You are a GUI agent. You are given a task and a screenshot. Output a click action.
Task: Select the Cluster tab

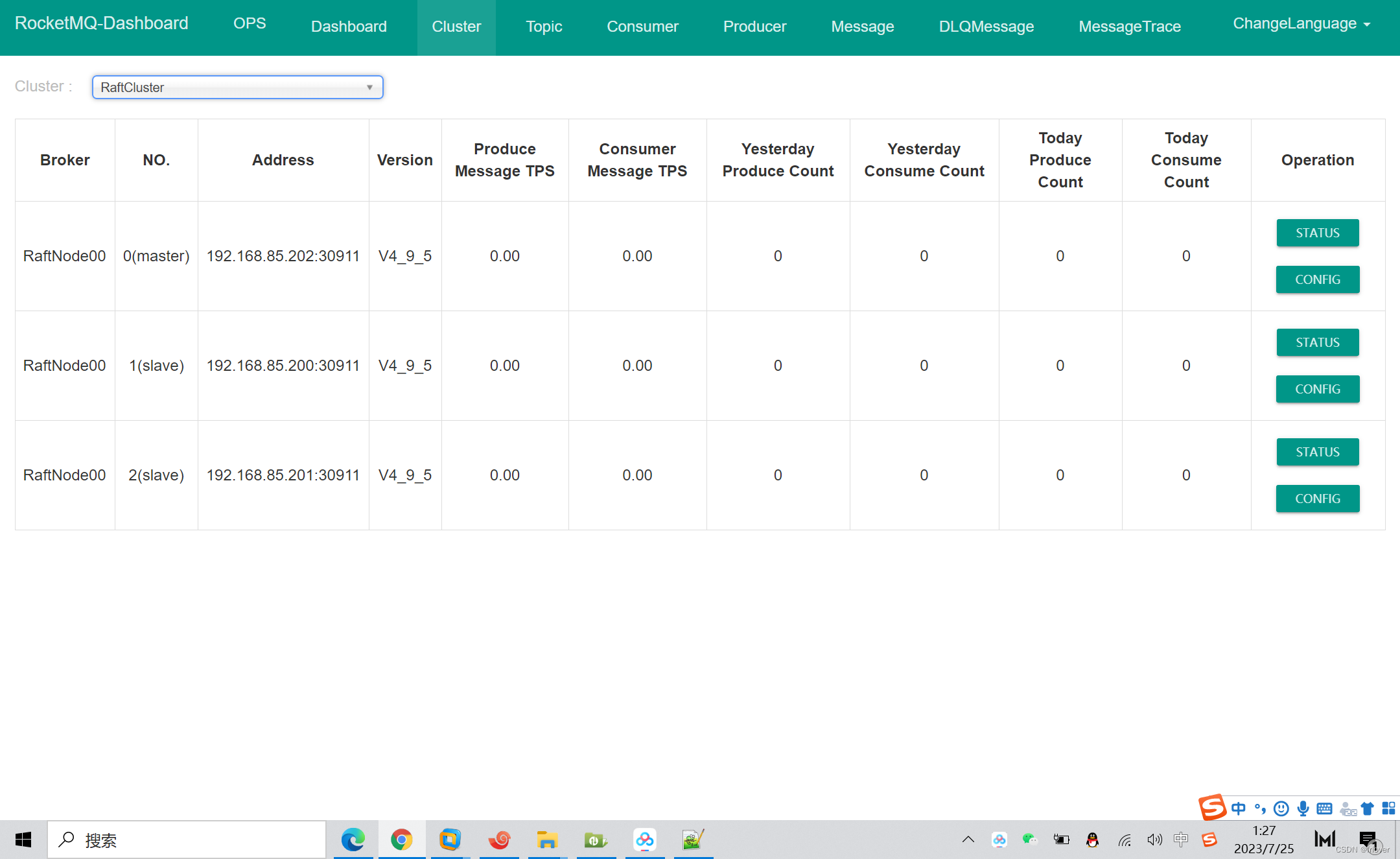point(456,27)
